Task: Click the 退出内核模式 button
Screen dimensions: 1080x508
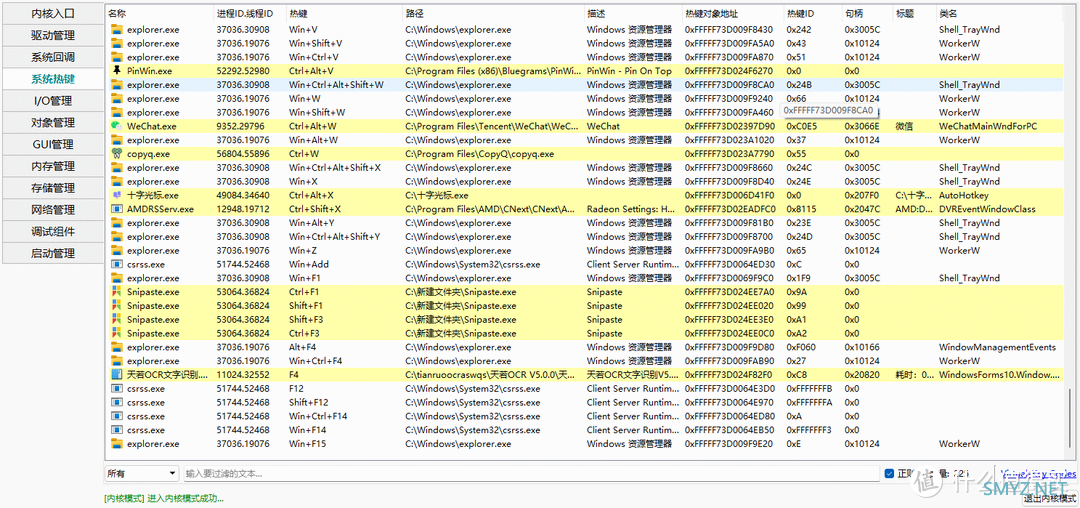Action: 1049,498
